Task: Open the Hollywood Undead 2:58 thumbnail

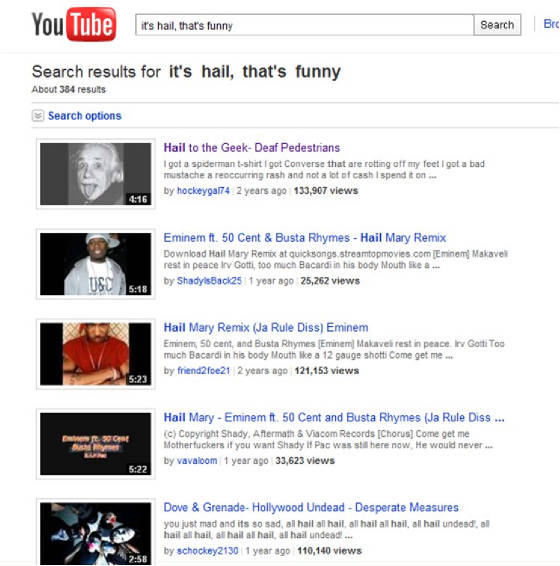Action: coord(96,534)
